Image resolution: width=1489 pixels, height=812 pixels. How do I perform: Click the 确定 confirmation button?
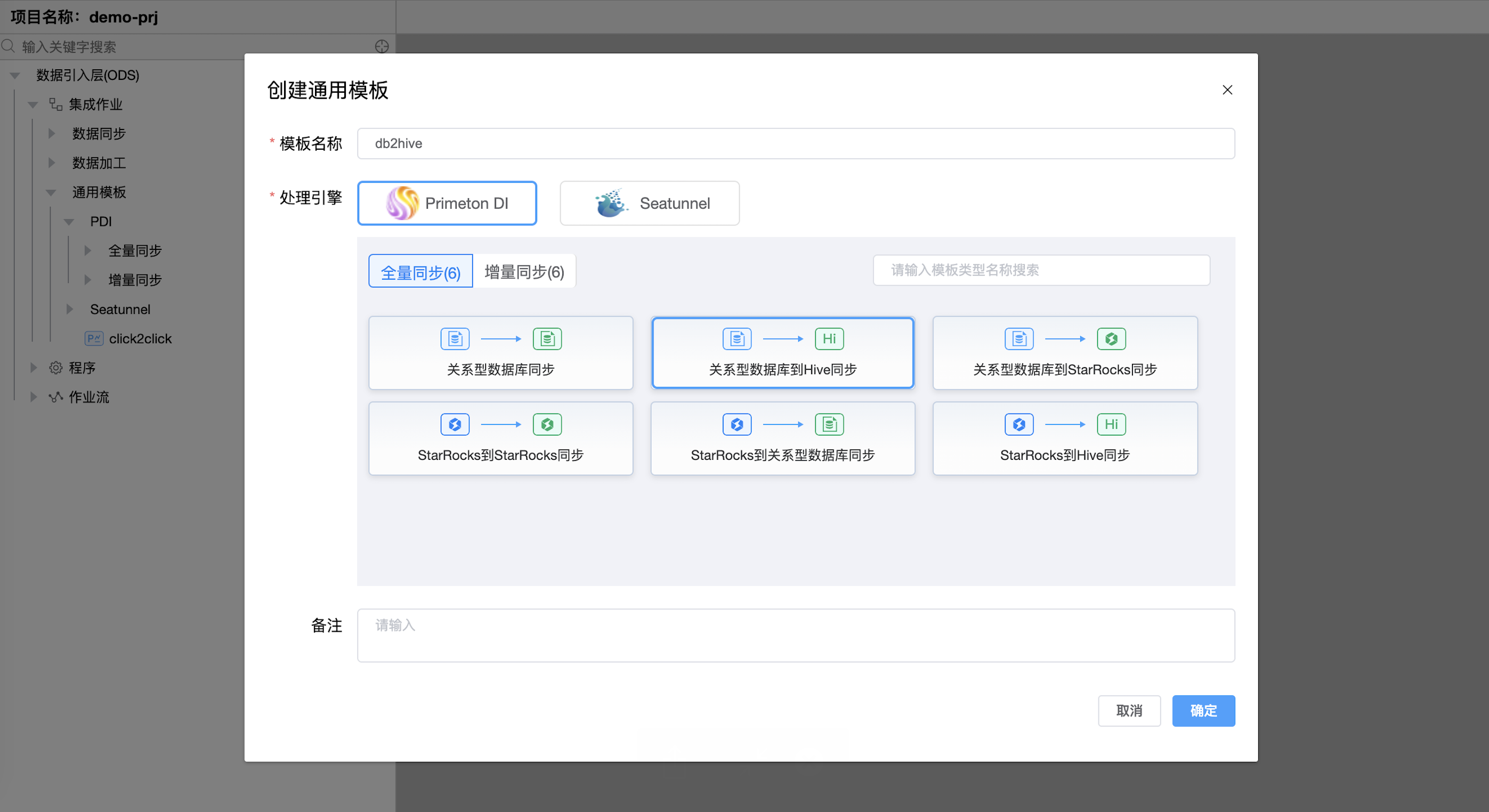[1203, 711]
